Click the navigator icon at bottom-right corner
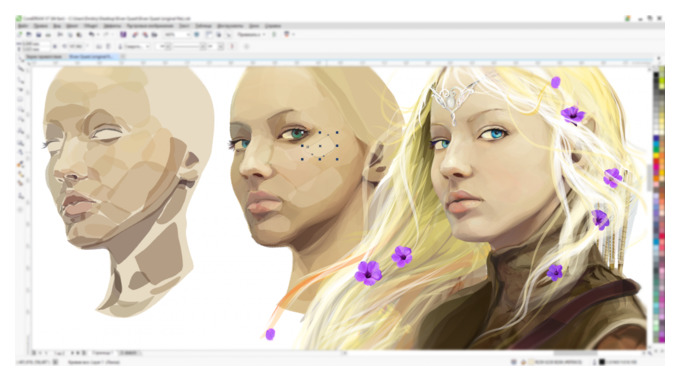The height and width of the screenshot is (381, 680). (649, 353)
